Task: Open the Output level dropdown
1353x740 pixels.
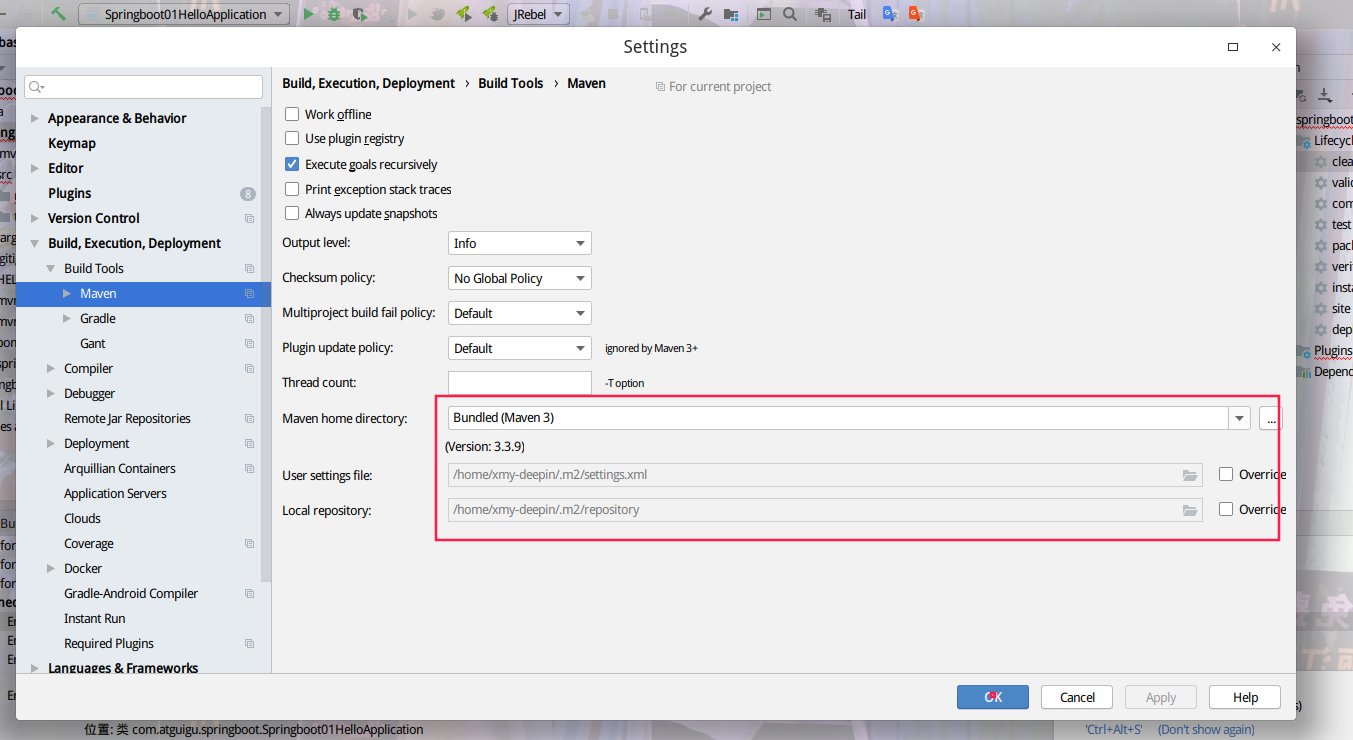Action: click(x=519, y=243)
